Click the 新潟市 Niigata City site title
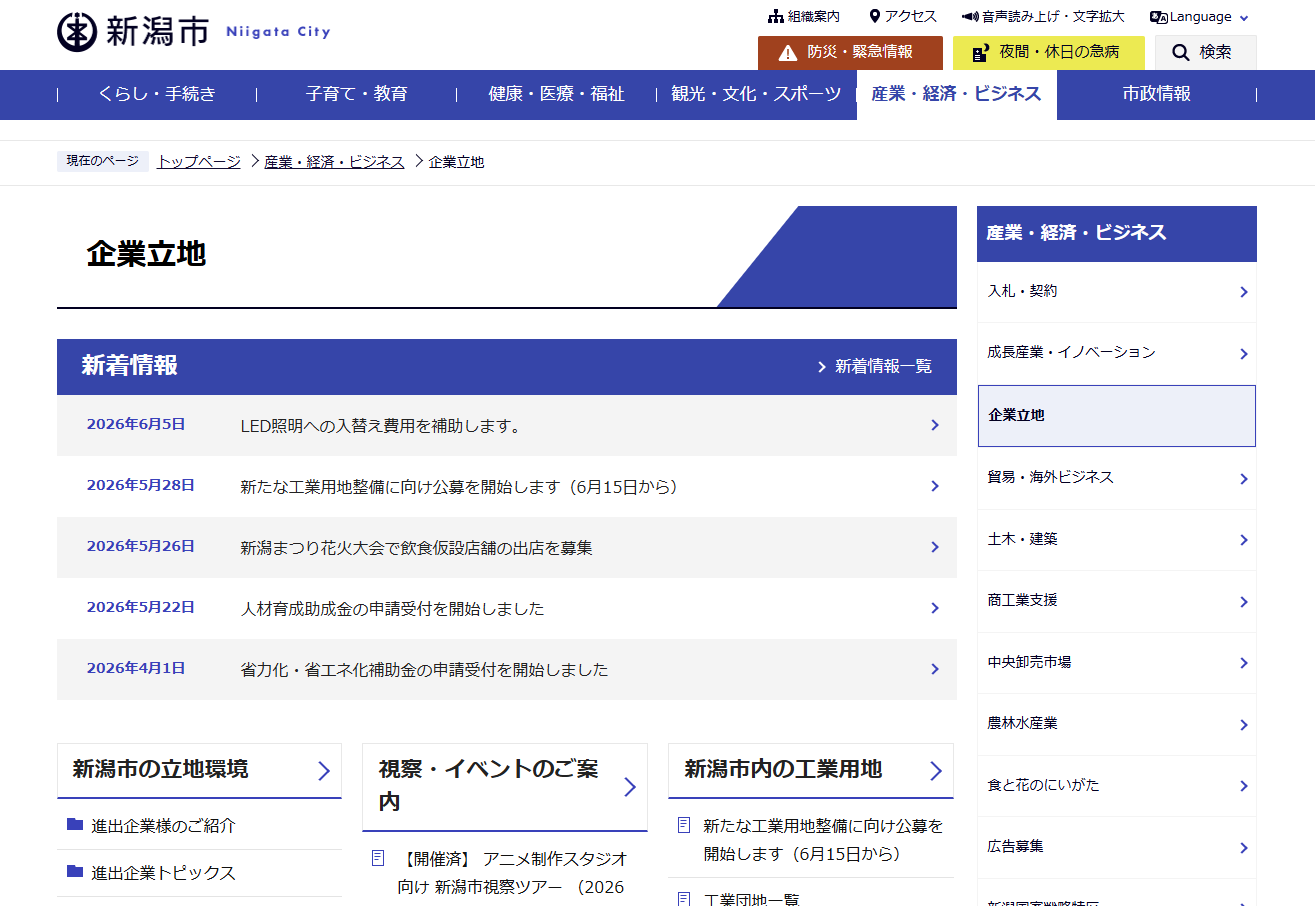This screenshot has height=906, width=1315. click(x=194, y=32)
